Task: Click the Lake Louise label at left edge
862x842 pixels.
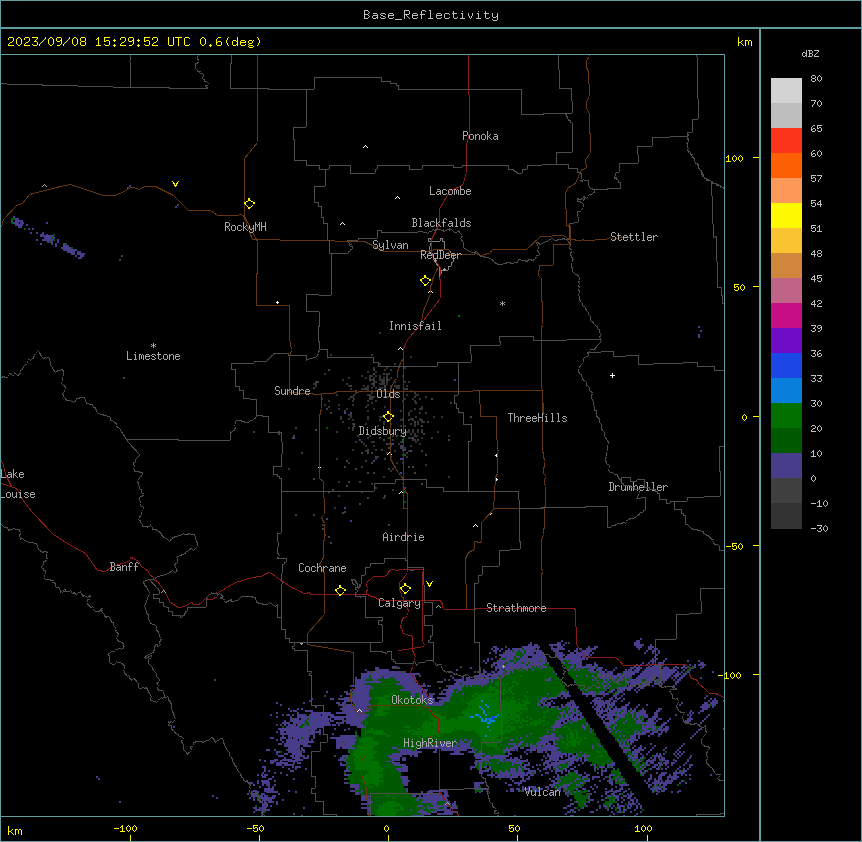Action: point(18,484)
